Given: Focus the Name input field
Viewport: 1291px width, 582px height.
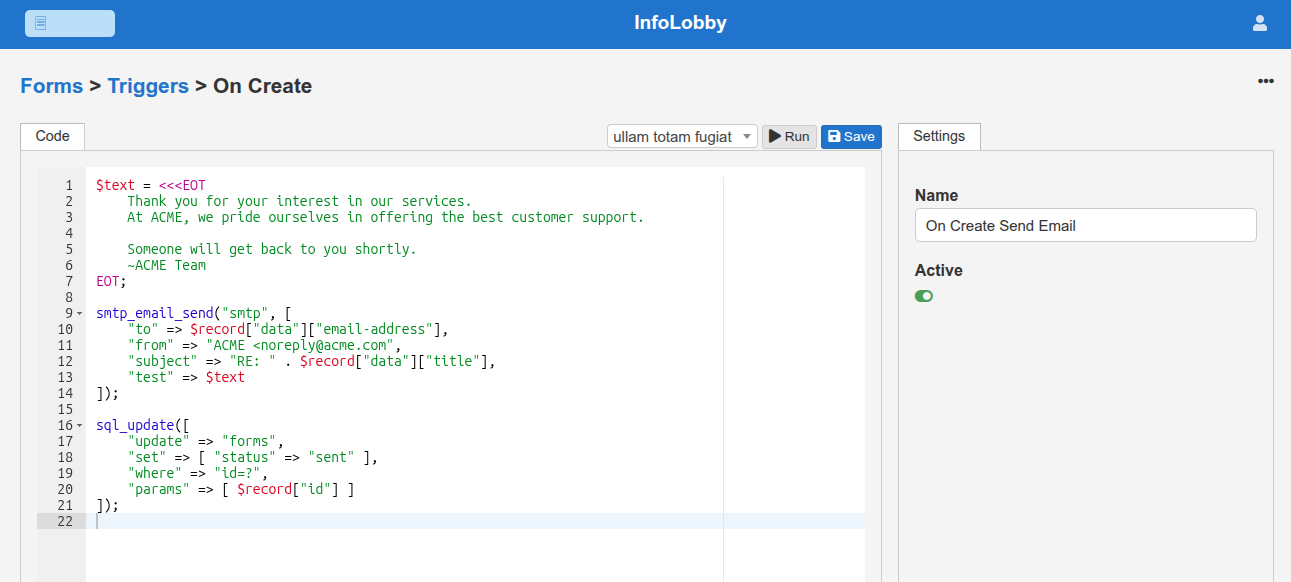Looking at the screenshot, I should pos(1085,226).
